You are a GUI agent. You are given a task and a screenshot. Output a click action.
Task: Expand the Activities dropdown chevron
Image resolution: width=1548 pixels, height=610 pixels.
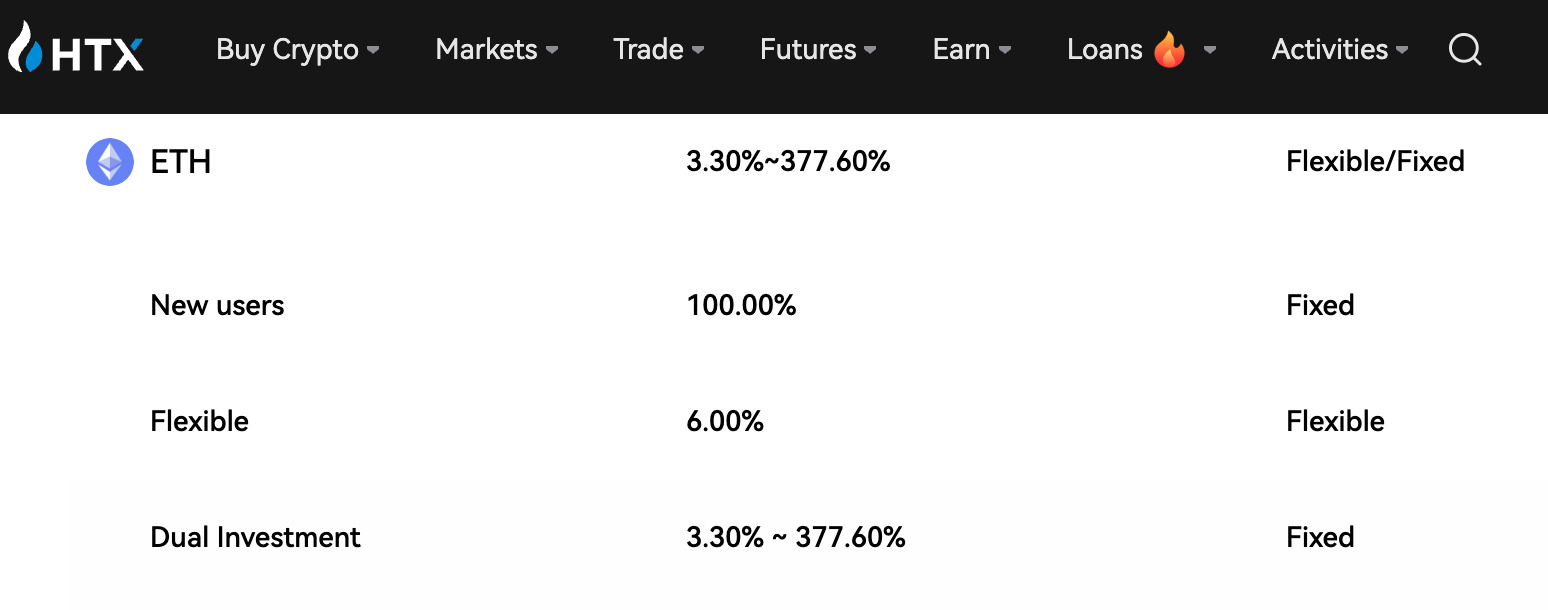pos(1403,50)
